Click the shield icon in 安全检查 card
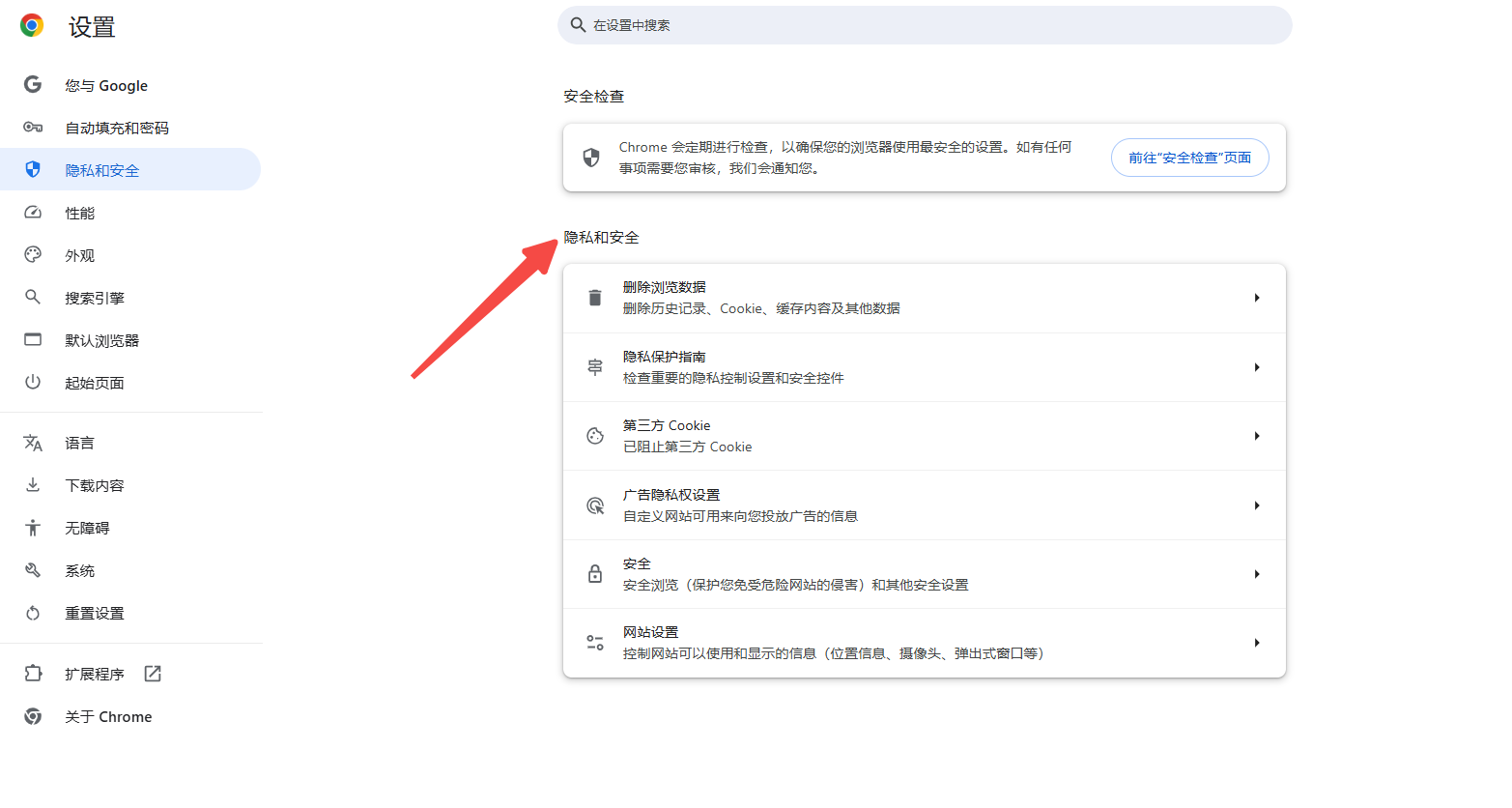This screenshot has width=1512, height=808. coord(591,158)
